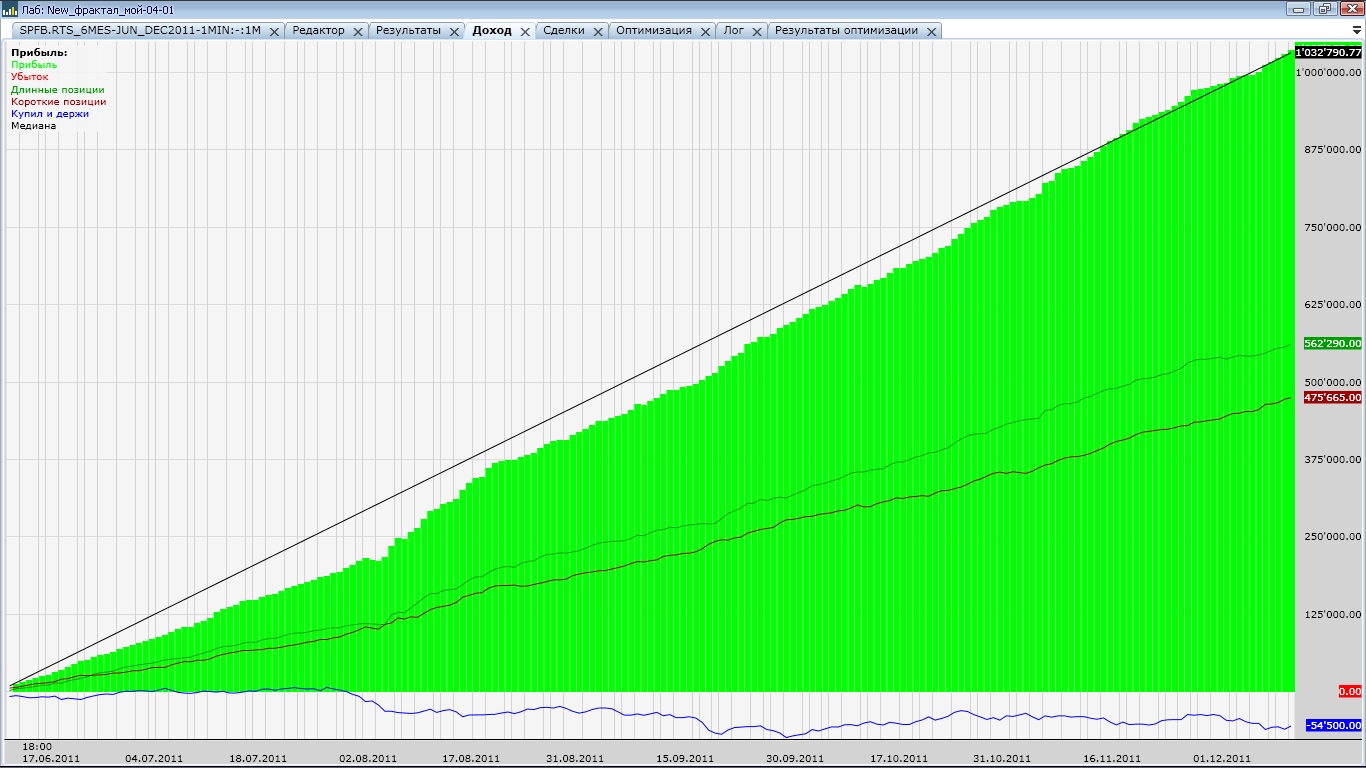Click the 562'290.00 long positions value label
The height and width of the screenshot is (768, 1366).
point(1331,343)
